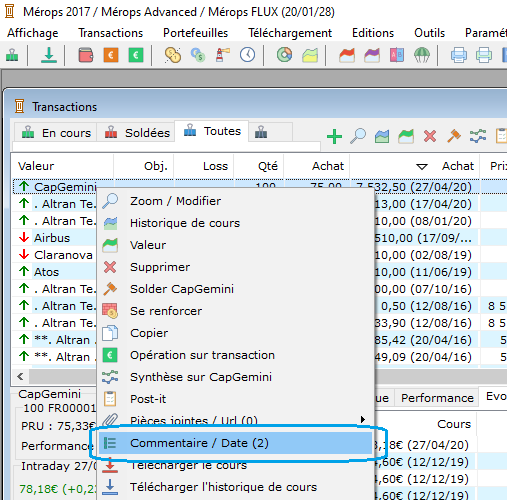The width and height of the screenshot is (507, 500).
Task: Switch to the En cours tab
Action: point(56,133)
